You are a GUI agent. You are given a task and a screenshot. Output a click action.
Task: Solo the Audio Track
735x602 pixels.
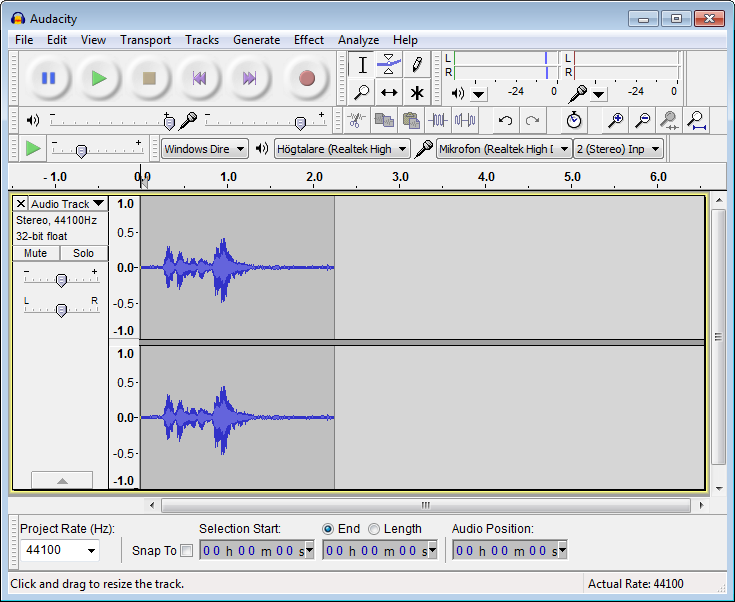[x=83, y=253]
